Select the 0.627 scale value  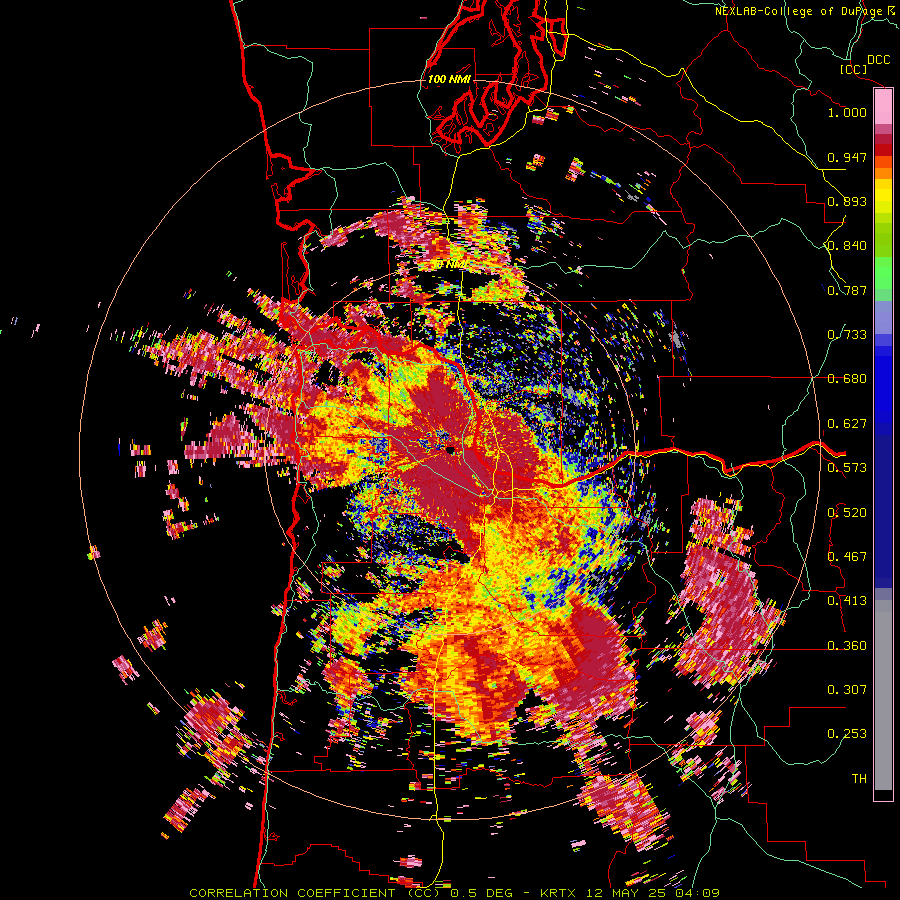click(847, 424)
